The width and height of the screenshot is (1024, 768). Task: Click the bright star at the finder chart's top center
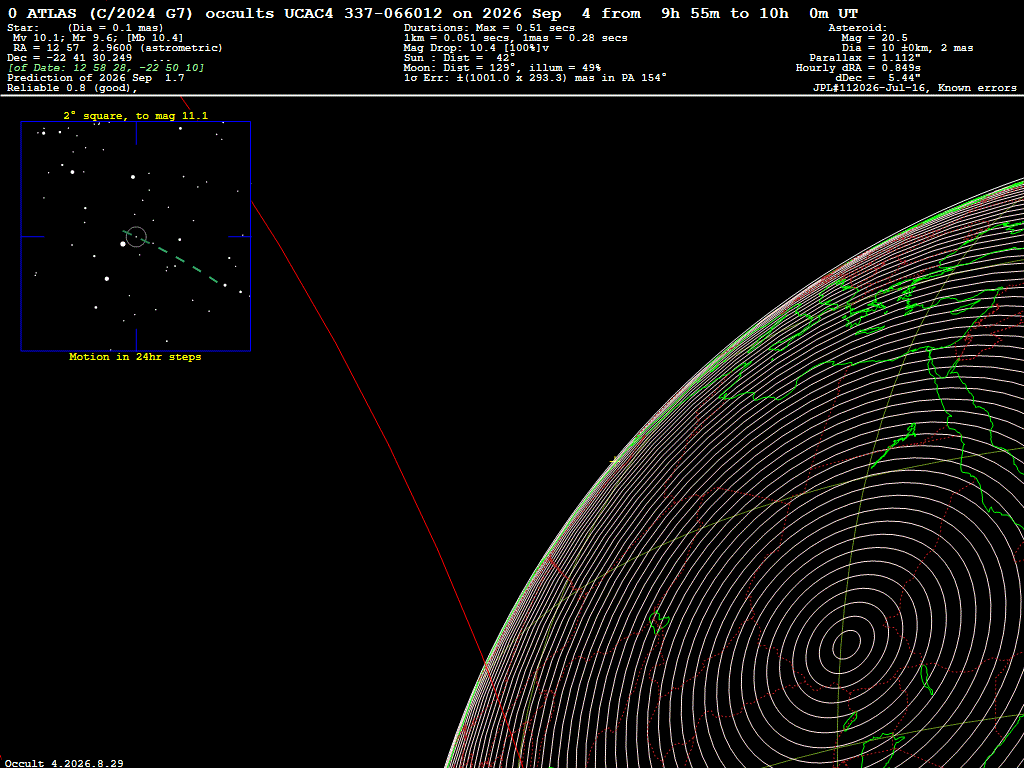pos(133,177)
